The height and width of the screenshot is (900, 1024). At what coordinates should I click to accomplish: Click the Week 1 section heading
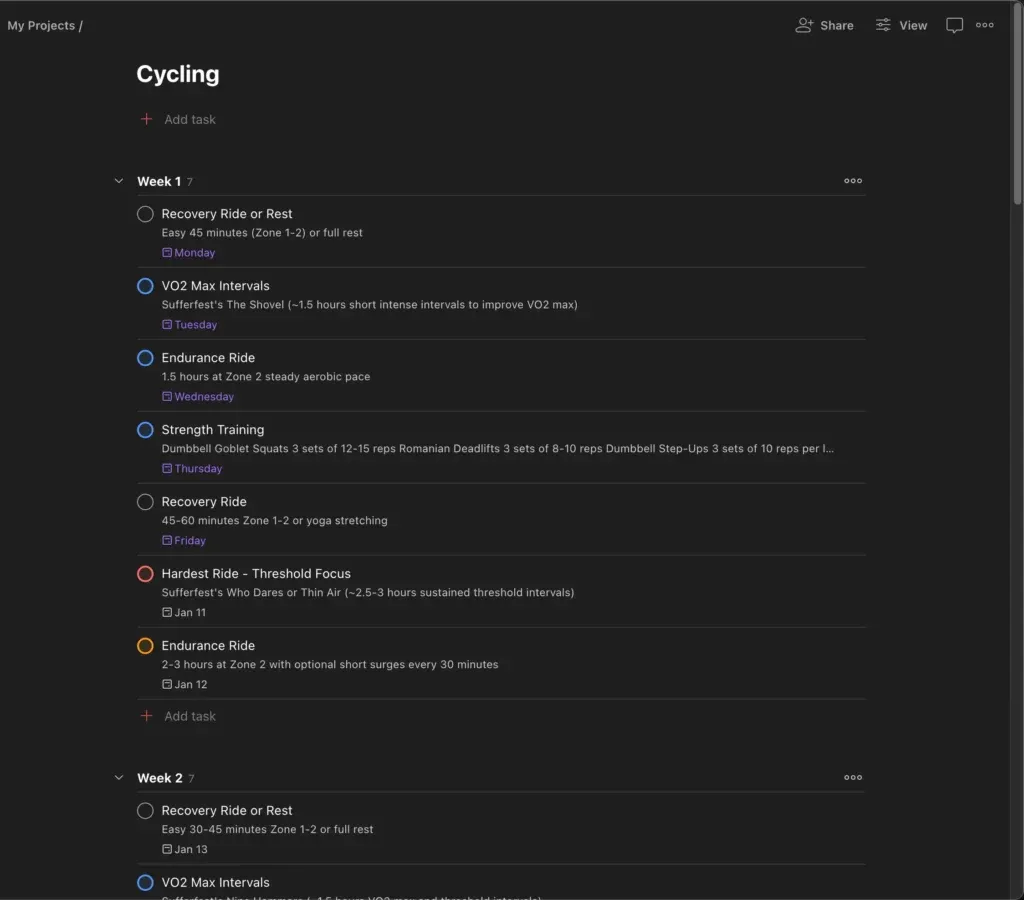[x=159, y=182]
